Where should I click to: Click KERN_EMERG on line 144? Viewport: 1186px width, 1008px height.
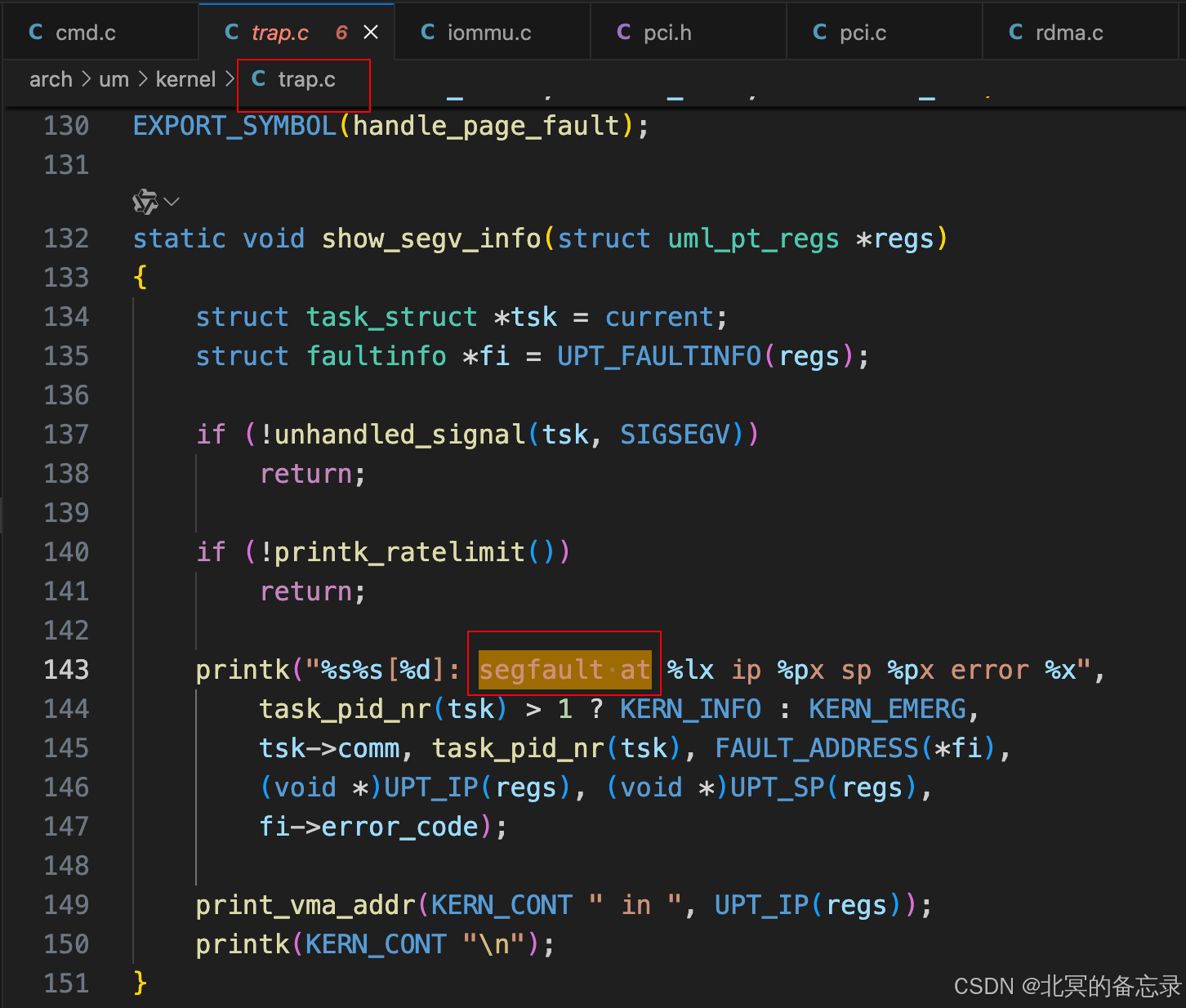pos(887,709)
